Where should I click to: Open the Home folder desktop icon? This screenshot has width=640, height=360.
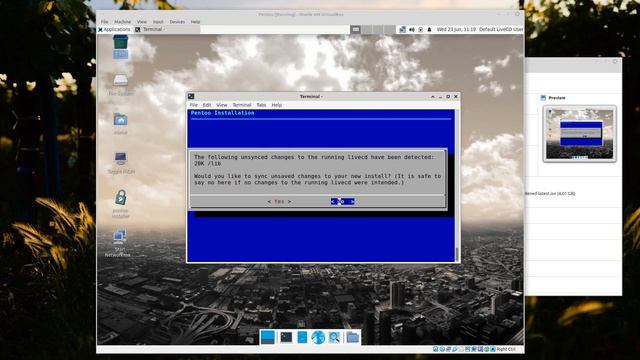[x=120, y=124]
